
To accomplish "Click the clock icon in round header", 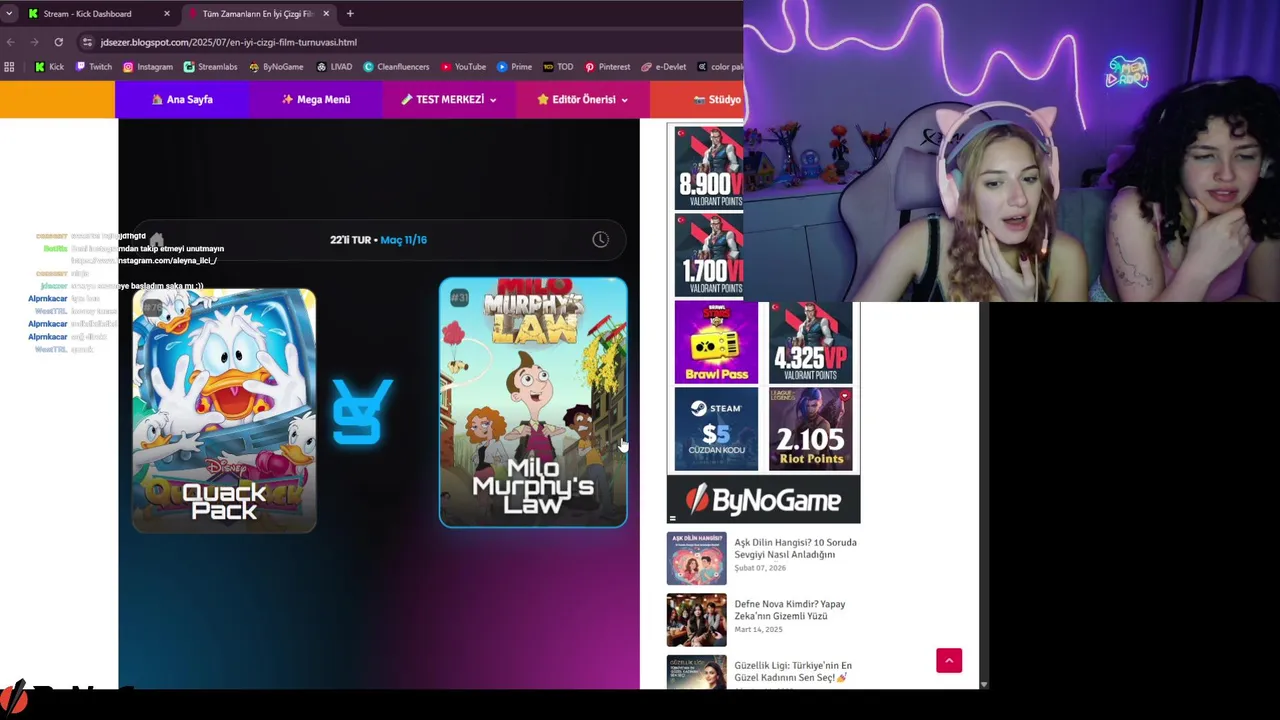I will tap(600, 240).
